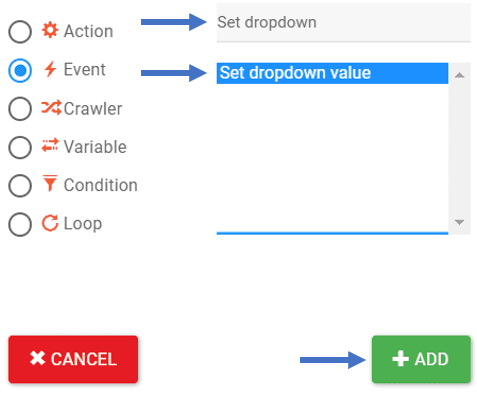The image size is (477, 397).
Task: Select the Variable radio button
Action: coord(20,147)
